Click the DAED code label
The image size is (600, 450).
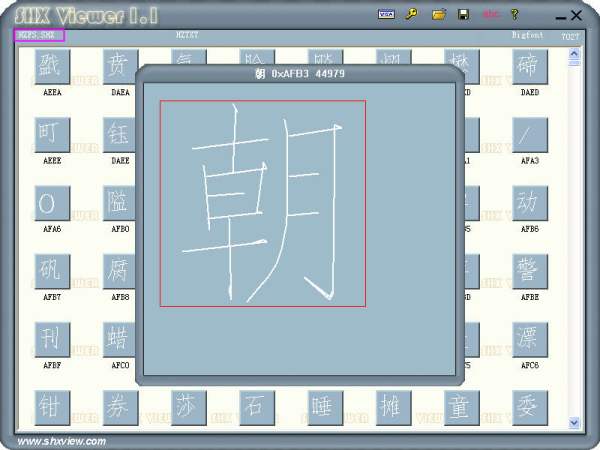tap(530, 92)
